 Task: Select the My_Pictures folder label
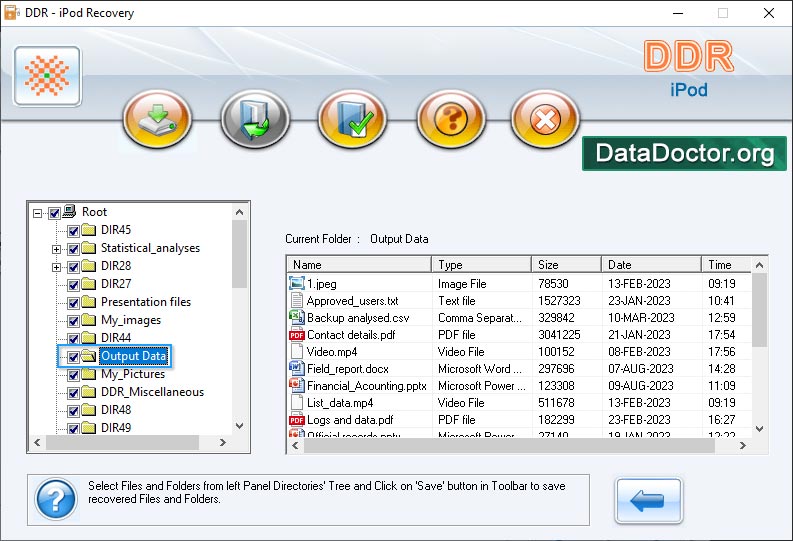tap(133, 374)
